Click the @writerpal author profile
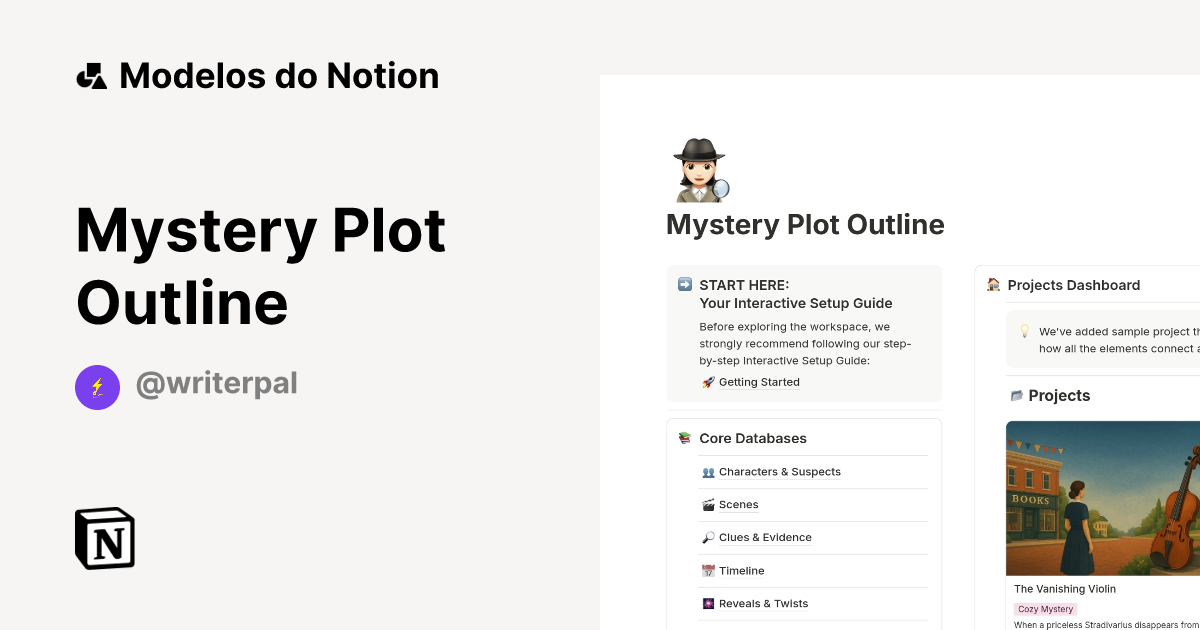This screenshot has height=630, width=1200. (216, 383)
